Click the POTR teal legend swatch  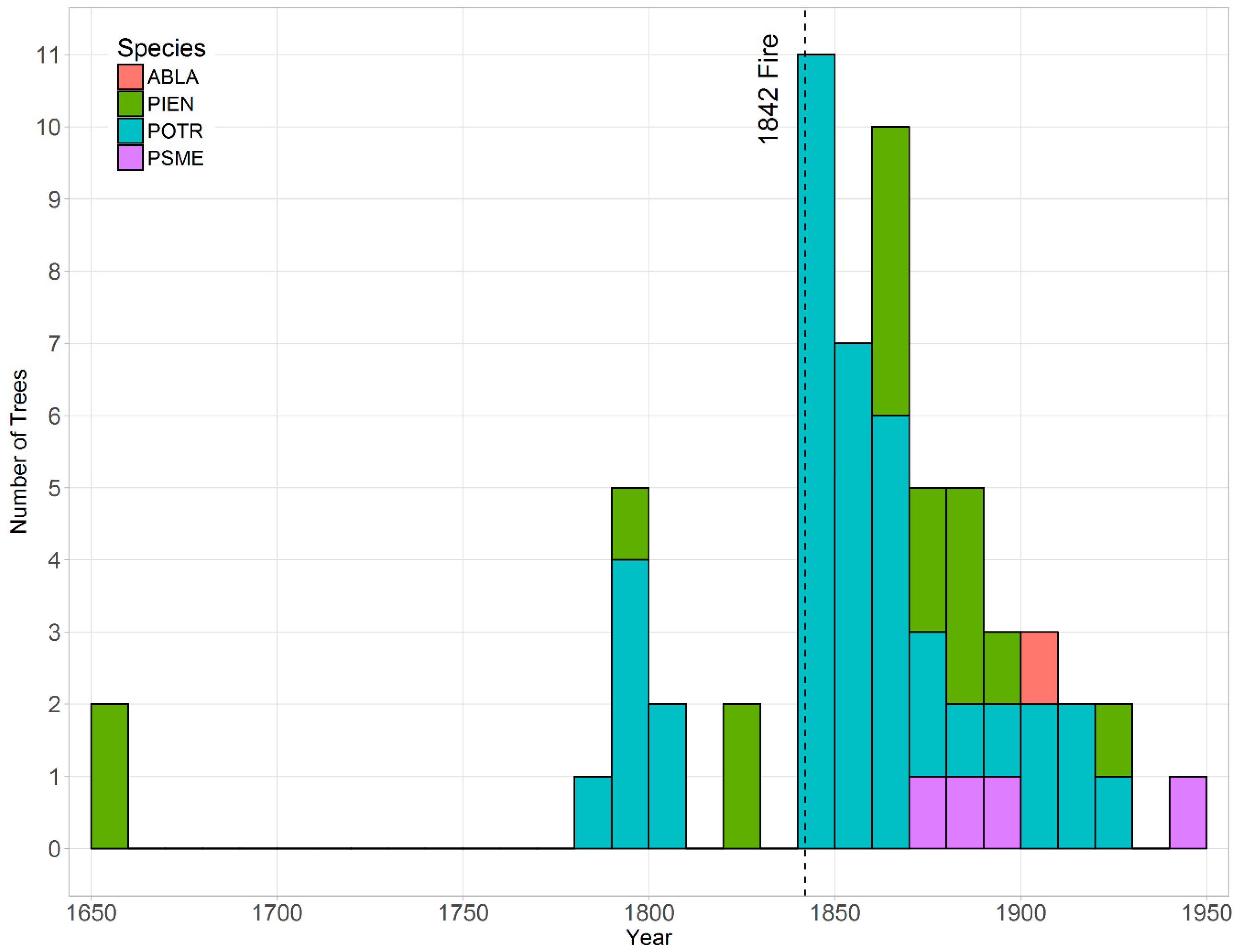click(x=130, y=131)
